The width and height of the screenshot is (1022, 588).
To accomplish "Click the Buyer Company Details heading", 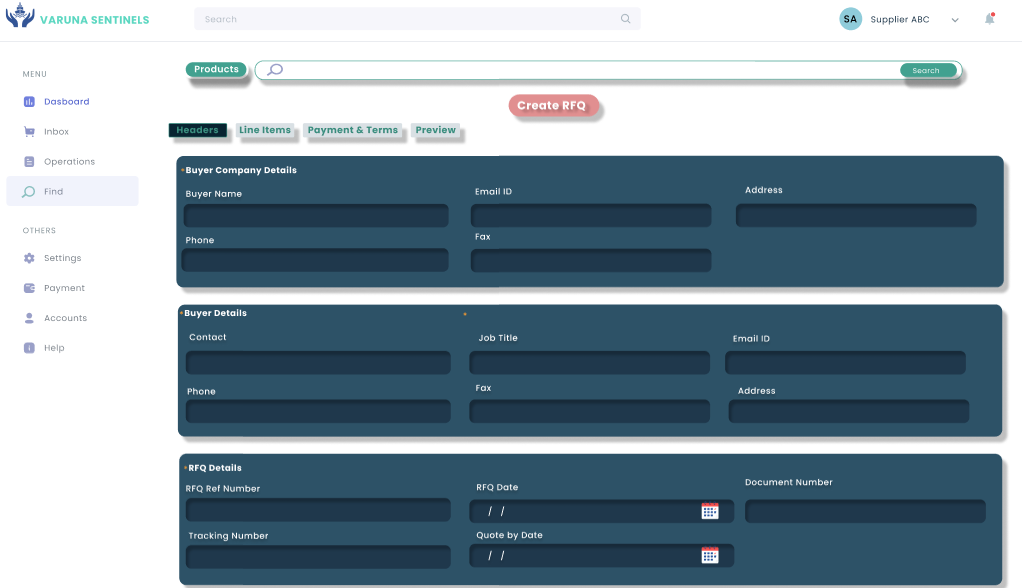I will pyautogui.click(x=241, y=170).
